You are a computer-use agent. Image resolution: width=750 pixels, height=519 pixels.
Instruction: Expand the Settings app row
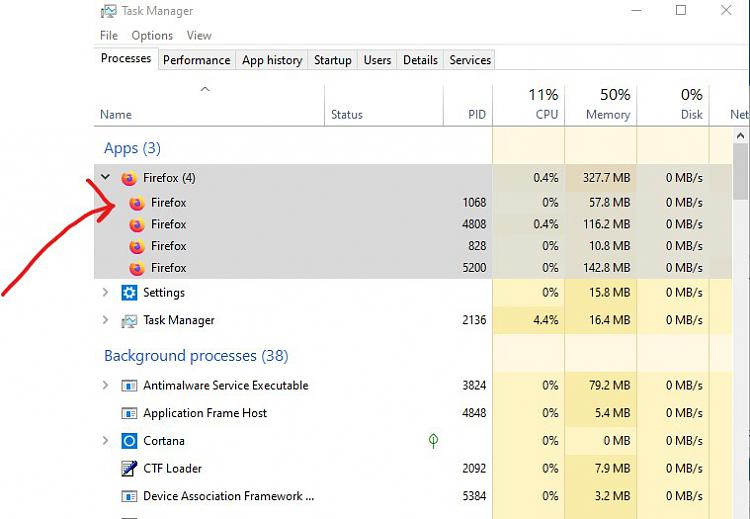(106, 292)
